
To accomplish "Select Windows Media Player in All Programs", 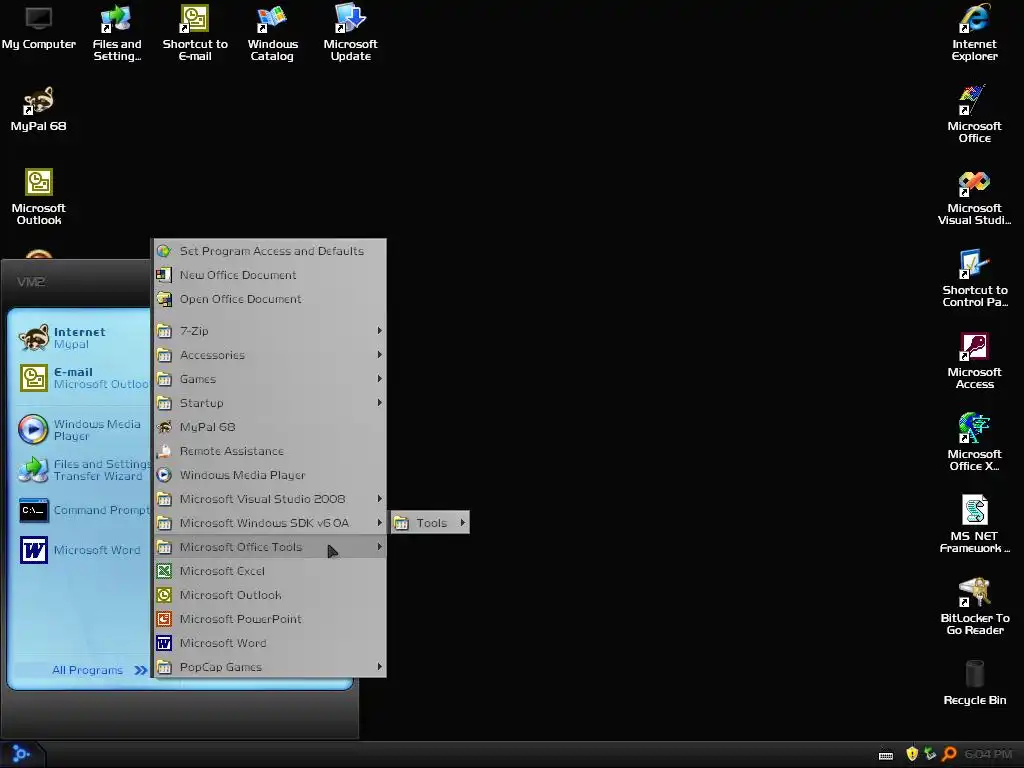I will click(x=270, y=475).
